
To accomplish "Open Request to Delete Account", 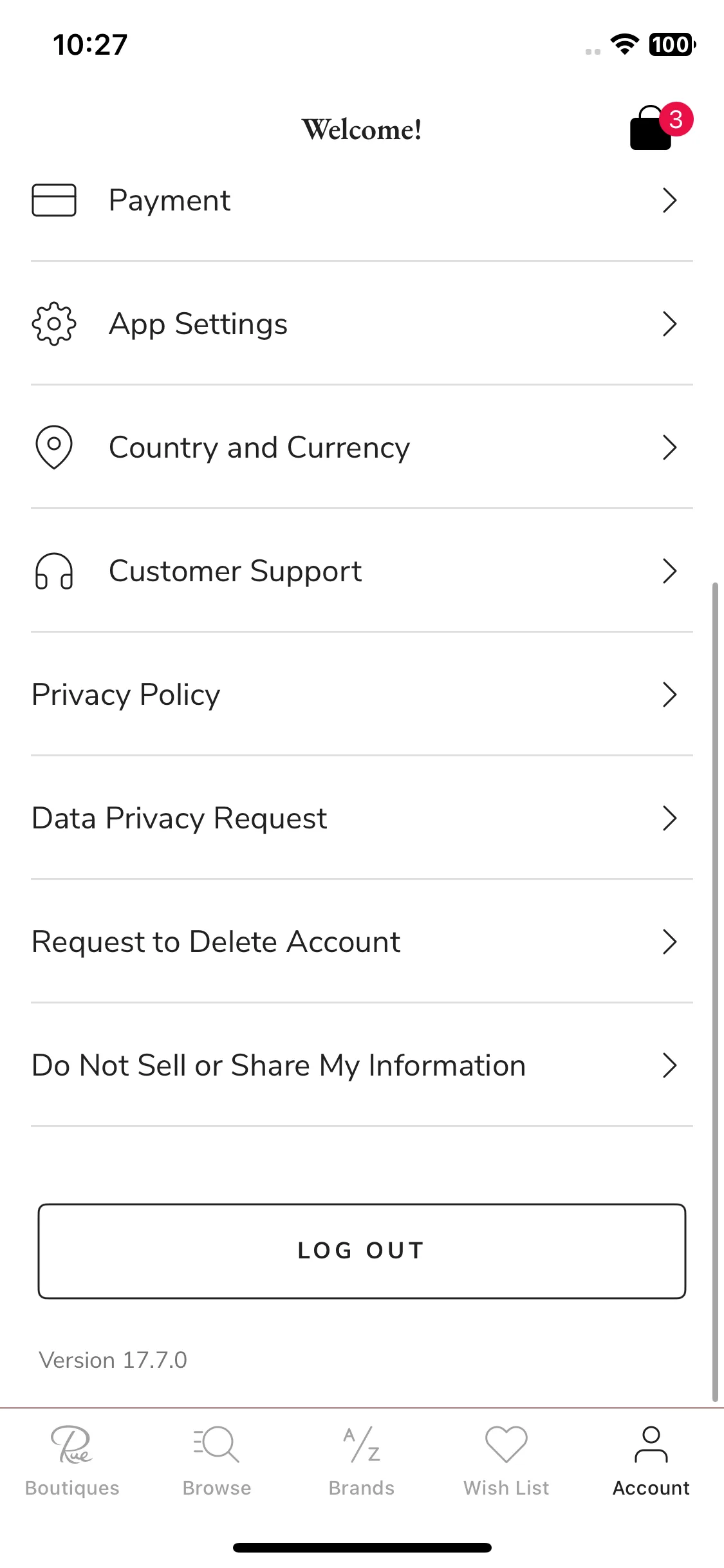I will (362, 942).
